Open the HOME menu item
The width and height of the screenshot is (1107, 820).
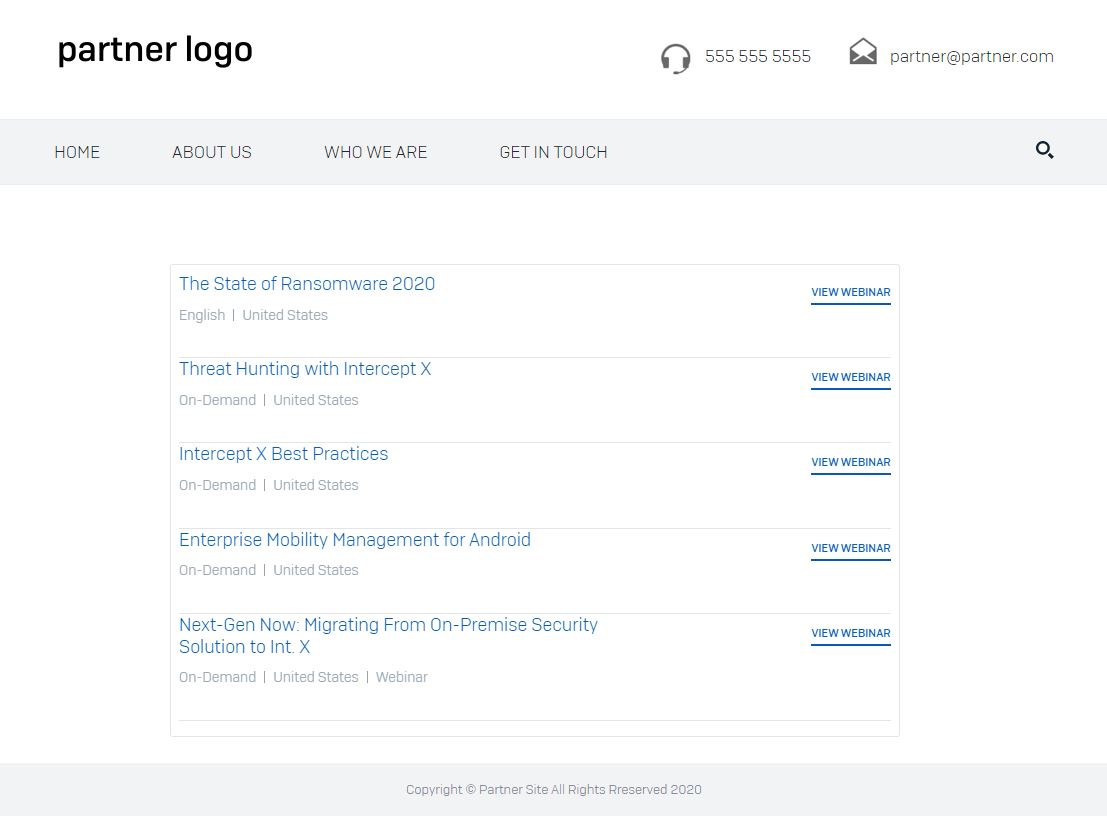[77, 152]
